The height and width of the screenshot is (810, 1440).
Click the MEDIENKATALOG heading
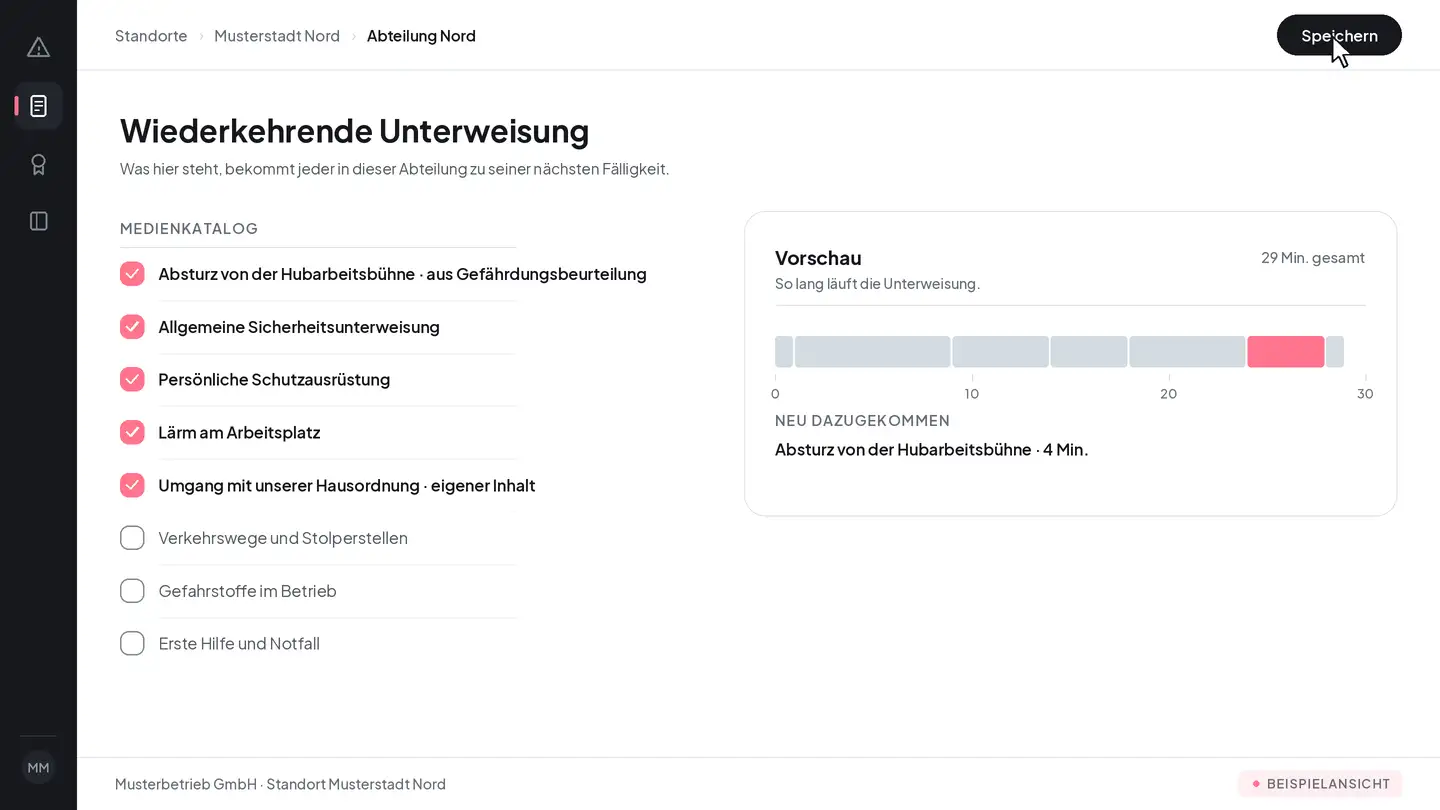189,229
